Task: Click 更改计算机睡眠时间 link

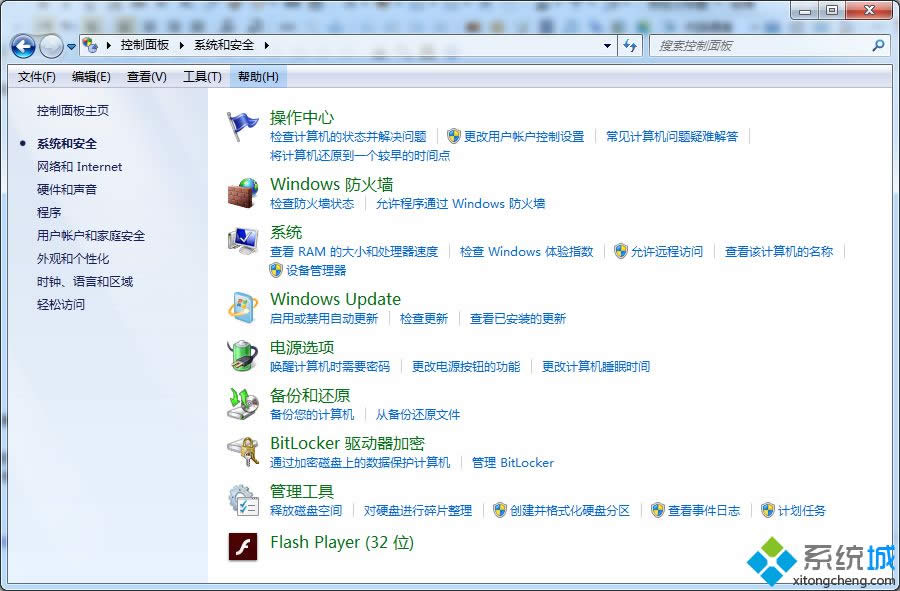Action: click(x=596, y=367)
